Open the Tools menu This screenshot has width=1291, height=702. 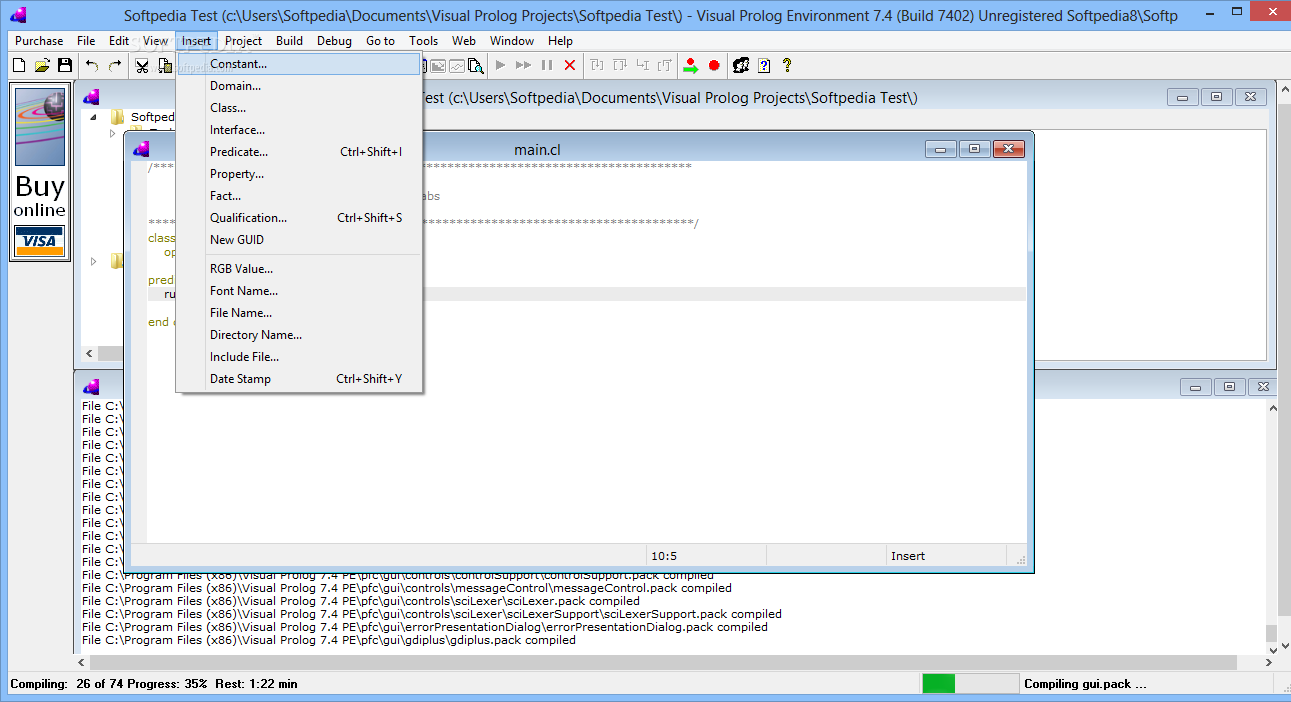(423, 41)
